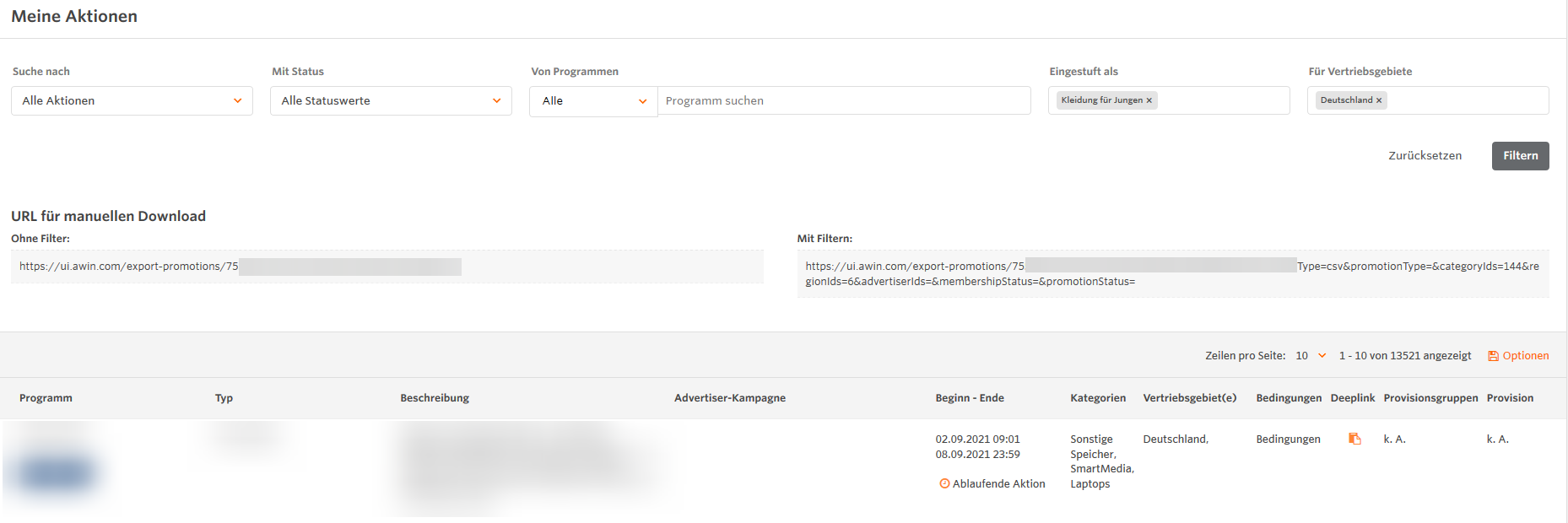The image size is (1568, 523).
Task: Click the Eingestuft als category field
Action: pos(1222,100)
